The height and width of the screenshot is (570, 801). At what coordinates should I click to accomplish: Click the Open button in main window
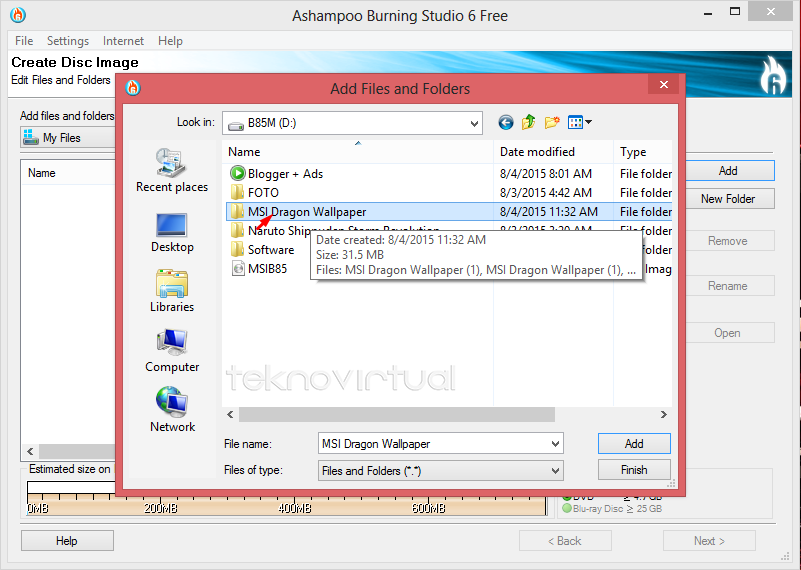point(729,332)
